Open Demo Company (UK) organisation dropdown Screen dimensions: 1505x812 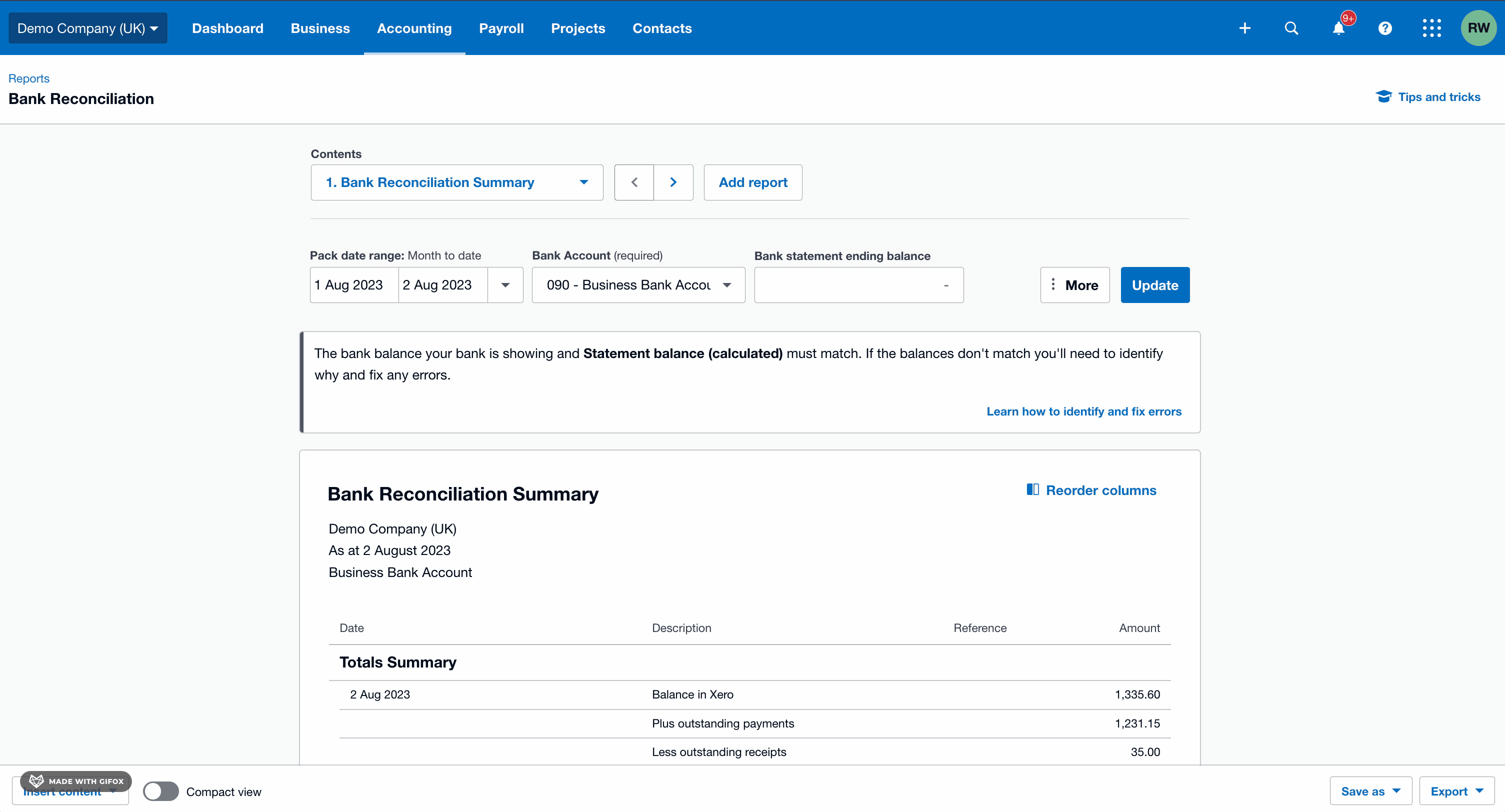[87, 28]
